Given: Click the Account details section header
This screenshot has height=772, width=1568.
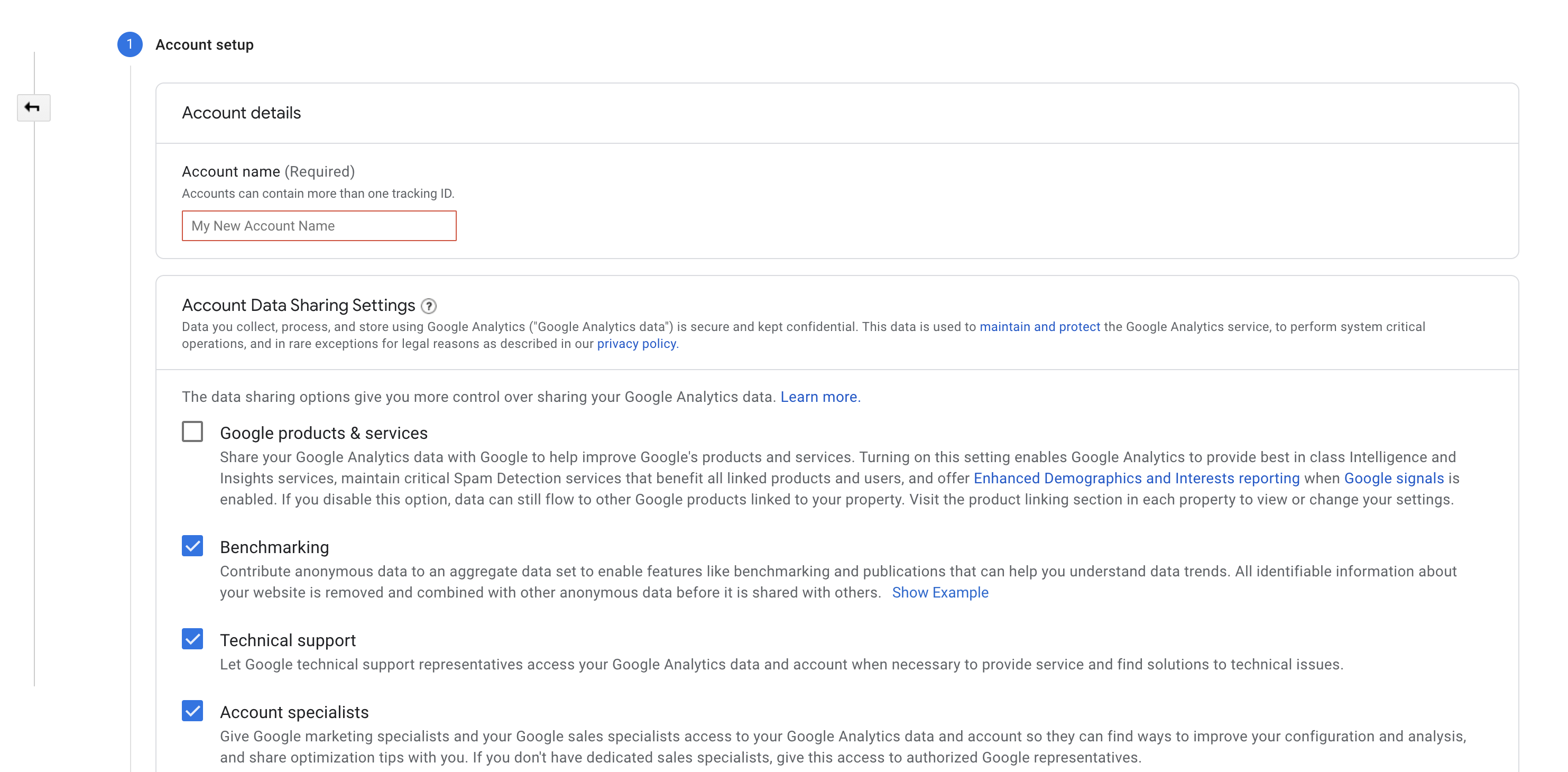Looking at the screenshot, I should point(241,113).
